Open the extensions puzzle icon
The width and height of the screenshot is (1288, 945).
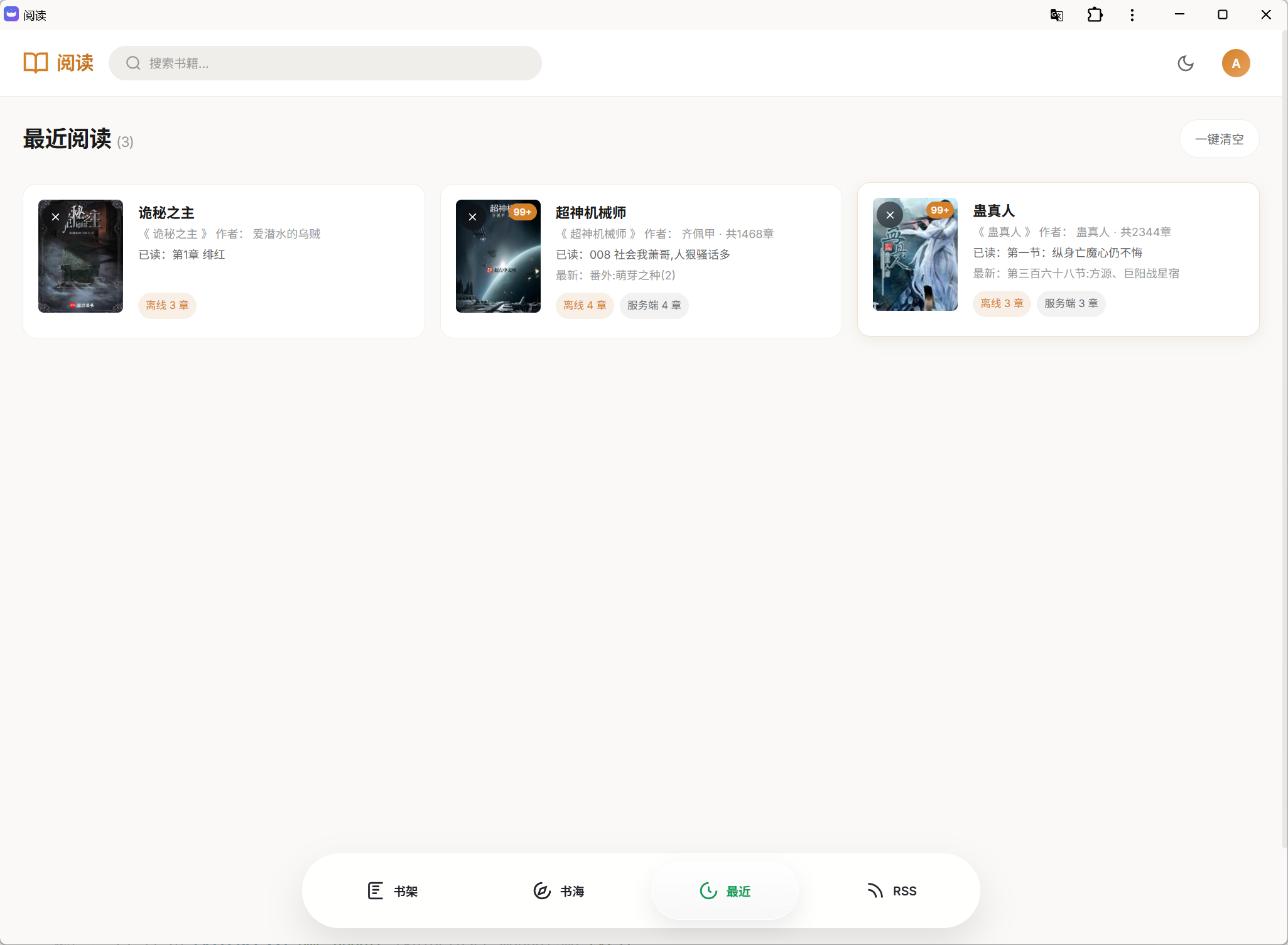tap(1094, 14)
